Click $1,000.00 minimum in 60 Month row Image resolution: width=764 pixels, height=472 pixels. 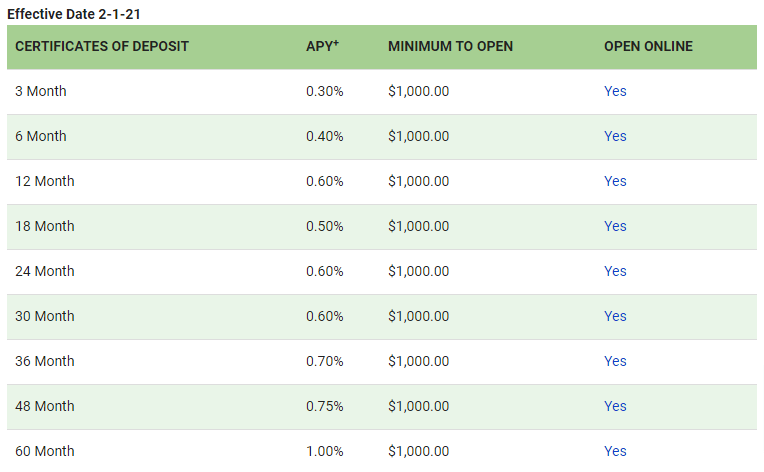[419, 451]
